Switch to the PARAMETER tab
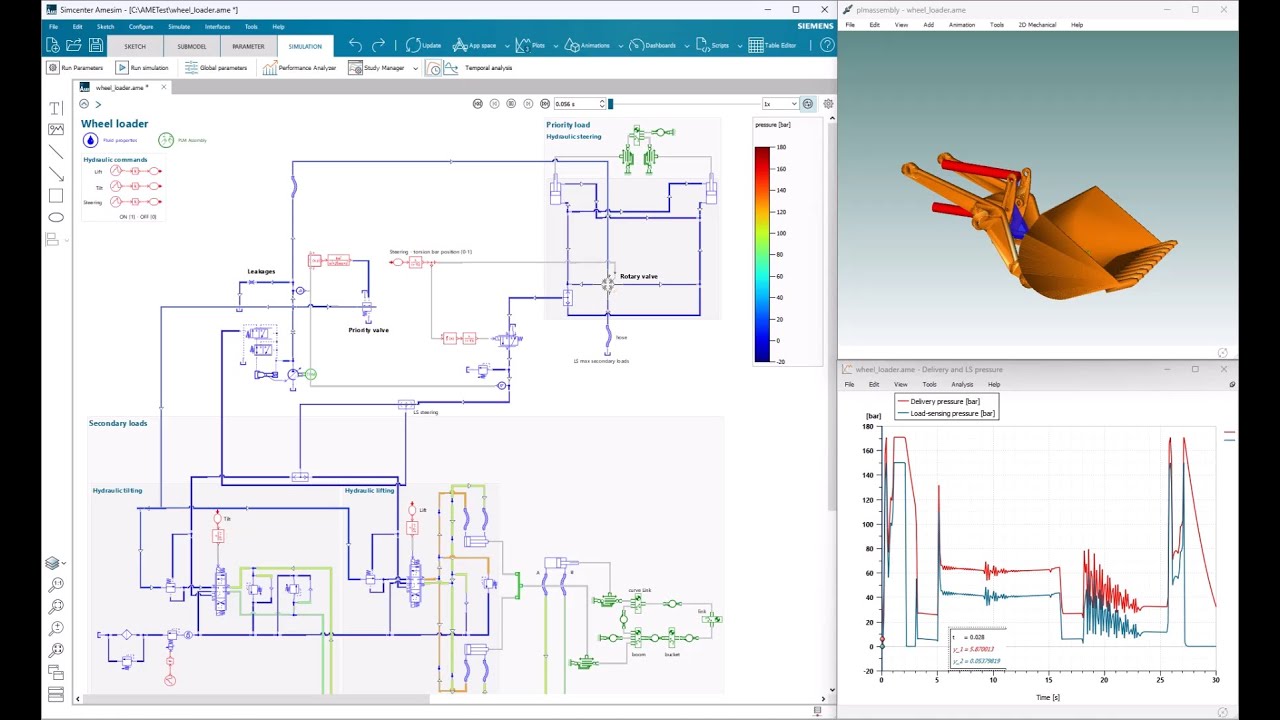 point(248,46)
